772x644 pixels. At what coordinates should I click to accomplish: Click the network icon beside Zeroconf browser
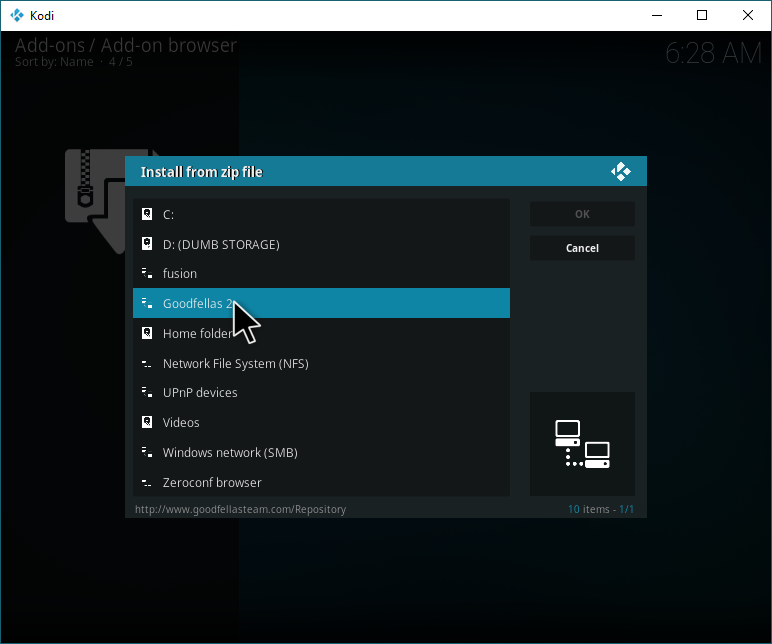click(x=147, y=483)
